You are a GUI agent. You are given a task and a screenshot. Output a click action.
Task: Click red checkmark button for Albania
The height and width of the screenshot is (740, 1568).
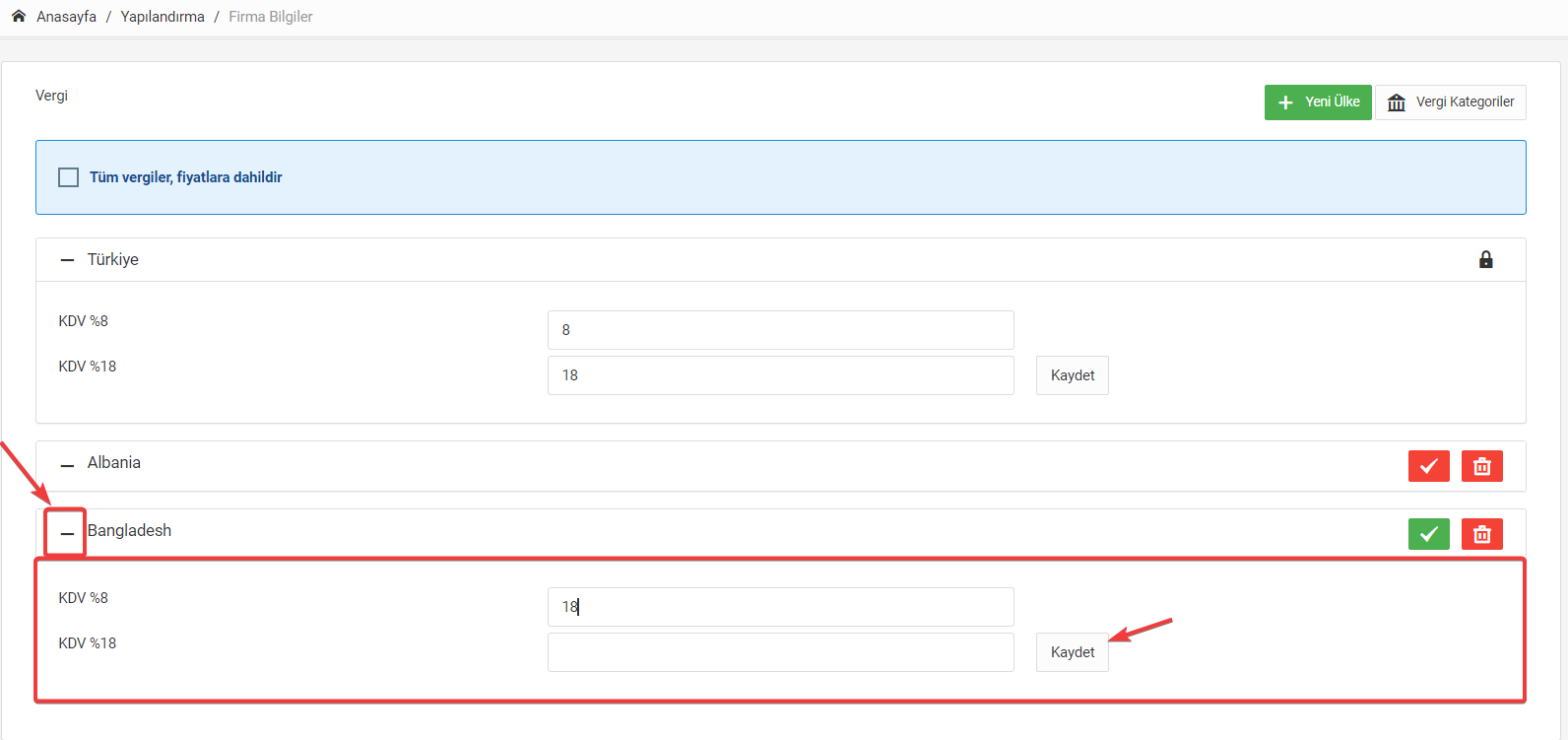point(1429,466)
